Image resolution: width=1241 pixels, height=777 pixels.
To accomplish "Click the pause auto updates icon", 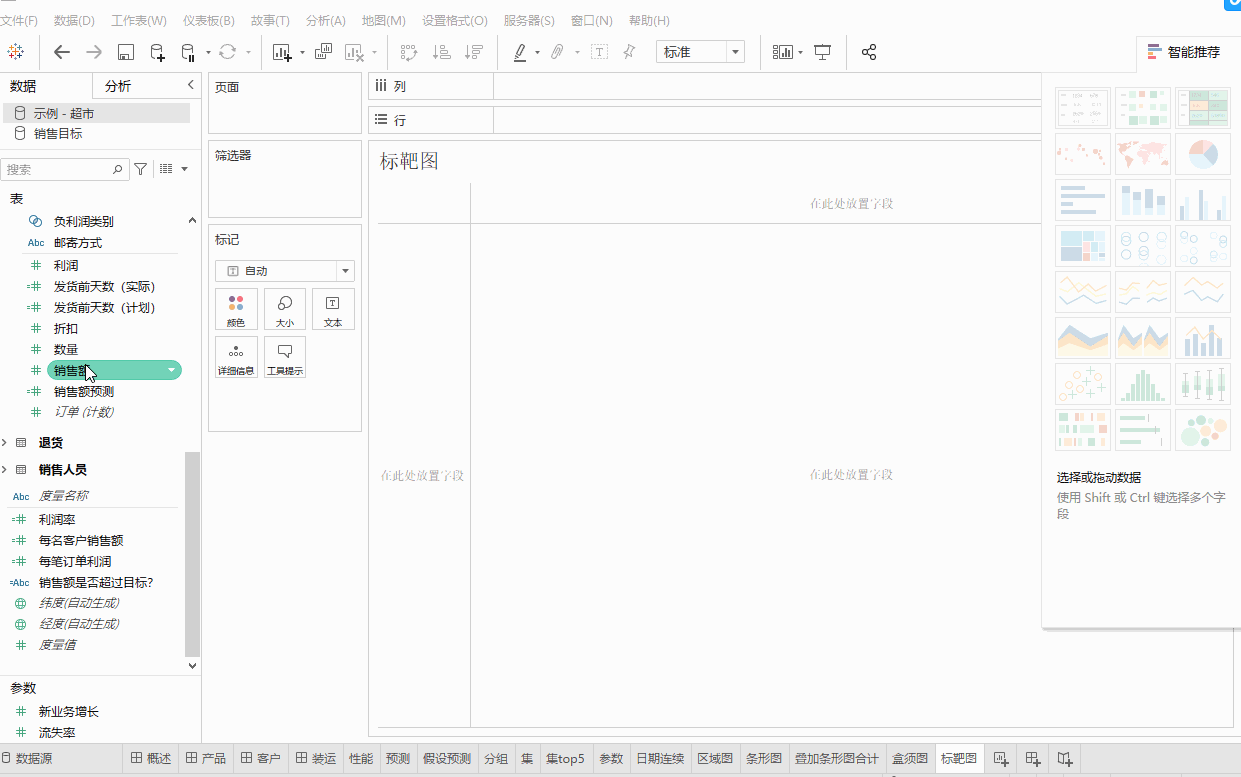I will click(x=188, y=52).
